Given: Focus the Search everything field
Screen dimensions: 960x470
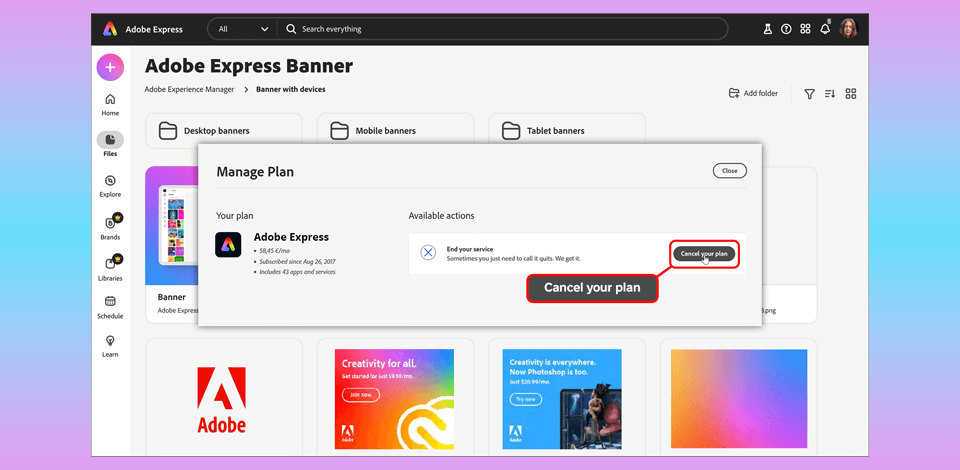Looking at the screenshot, I should [x=502, y=29].
